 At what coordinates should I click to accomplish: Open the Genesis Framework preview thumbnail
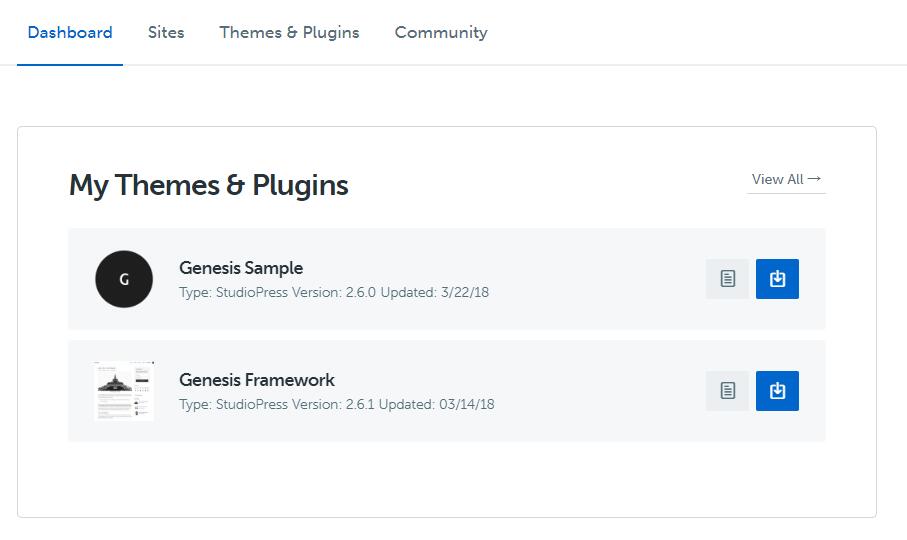pyautogui.click(x=124, y=391)
